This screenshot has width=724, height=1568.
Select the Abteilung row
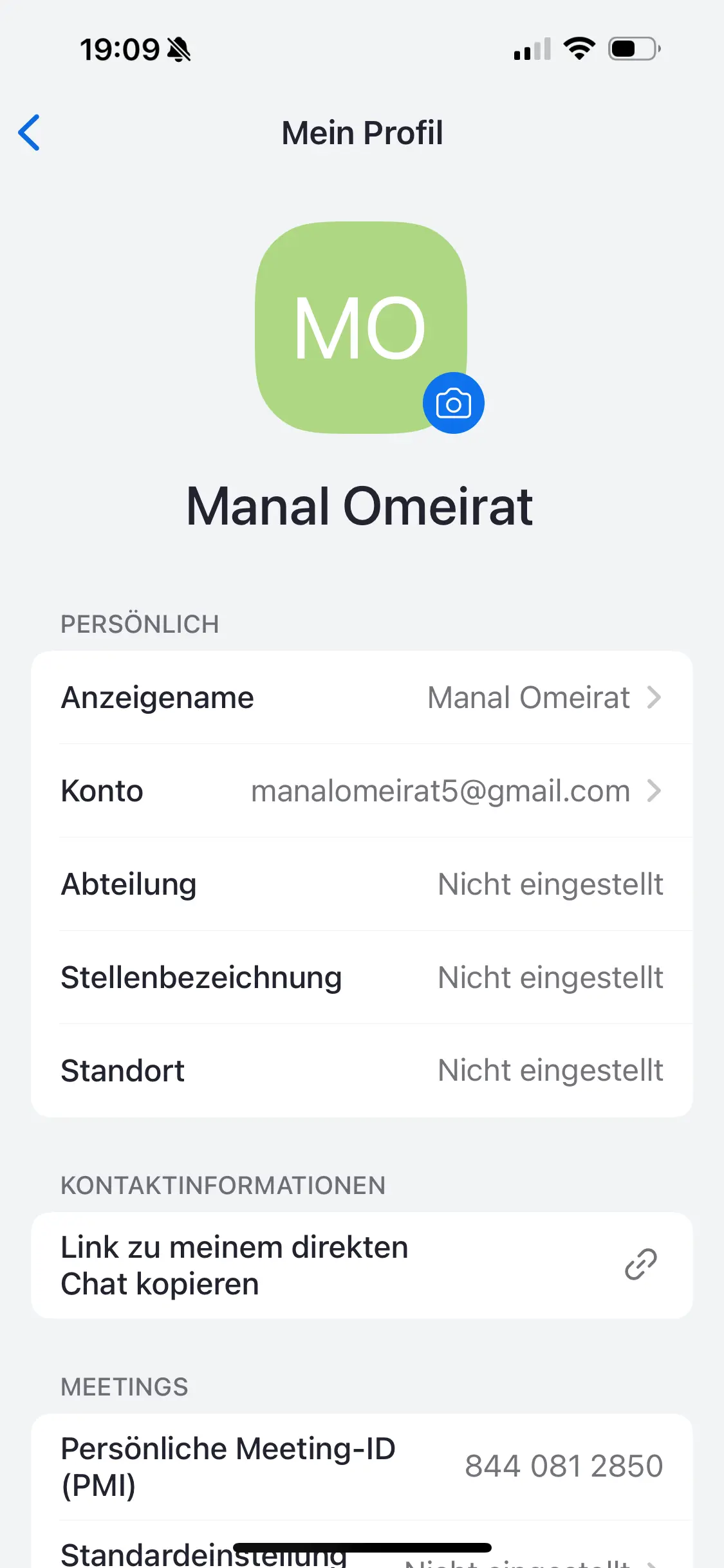click(362, 884)
